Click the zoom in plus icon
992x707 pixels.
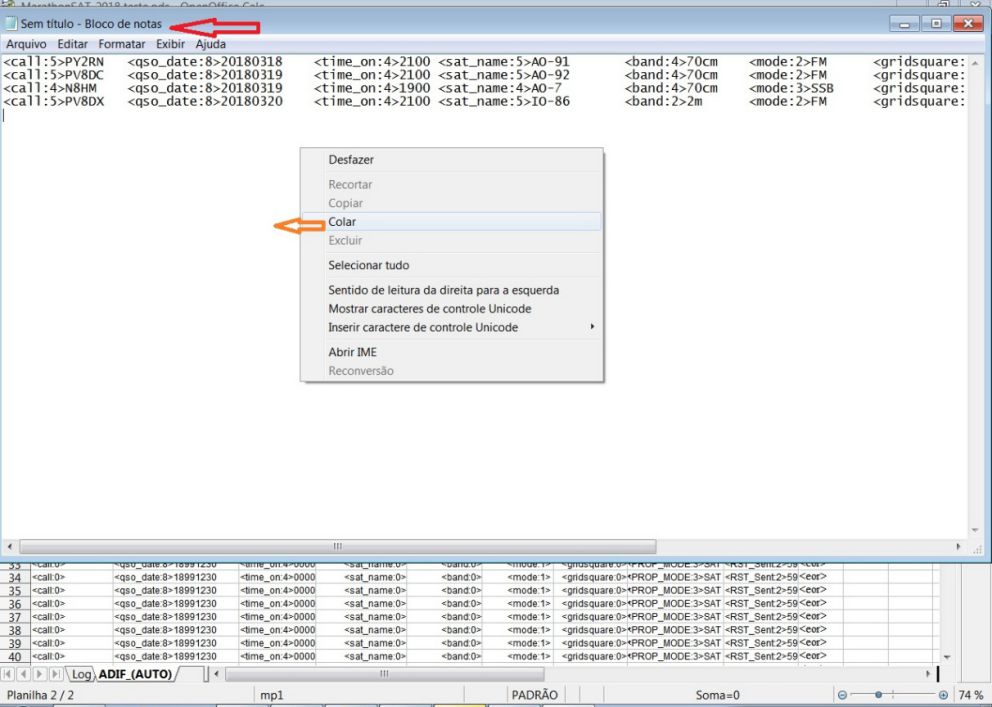[943, 695]
